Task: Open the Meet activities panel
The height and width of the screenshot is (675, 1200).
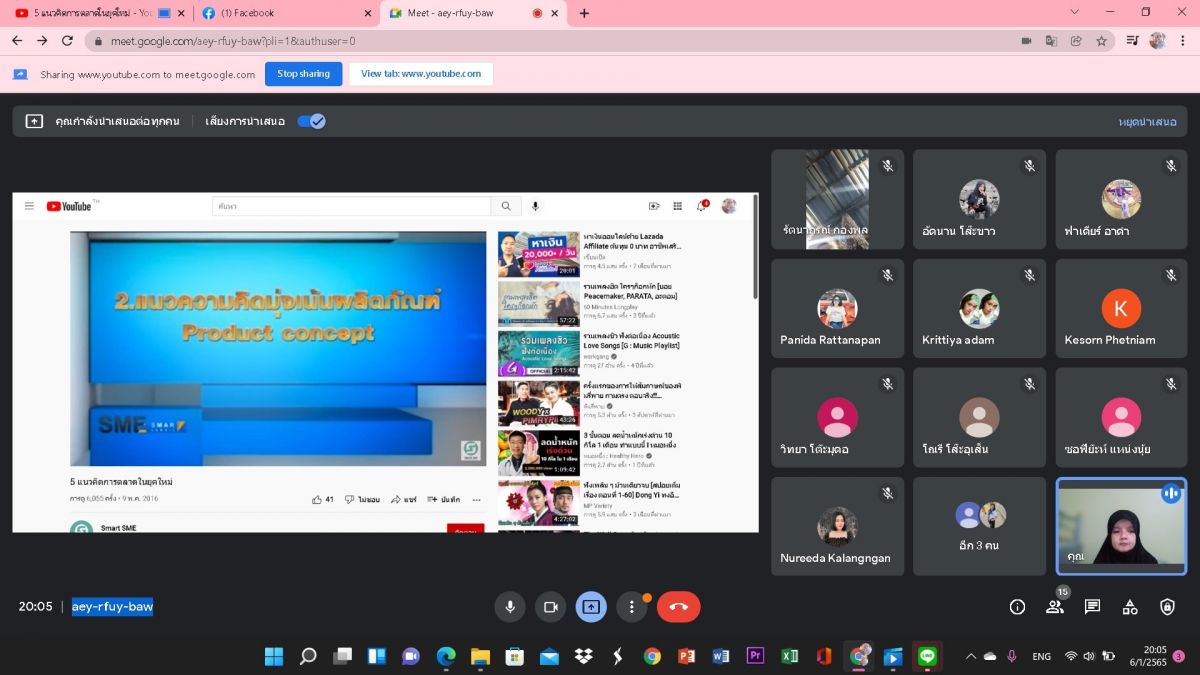Action: pos(1130,607)
